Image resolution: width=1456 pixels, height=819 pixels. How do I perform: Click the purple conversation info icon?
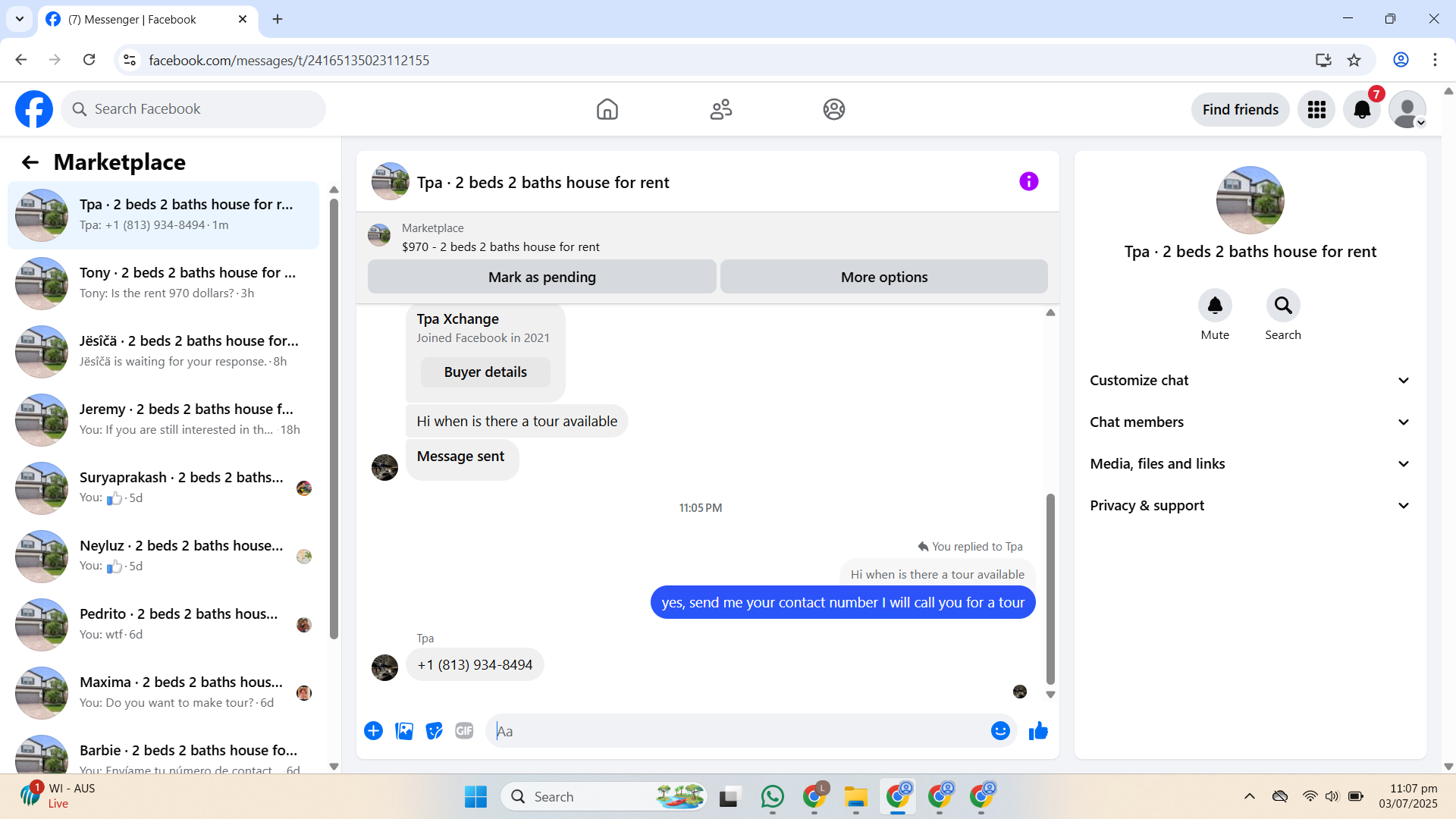coord(1028,181)
